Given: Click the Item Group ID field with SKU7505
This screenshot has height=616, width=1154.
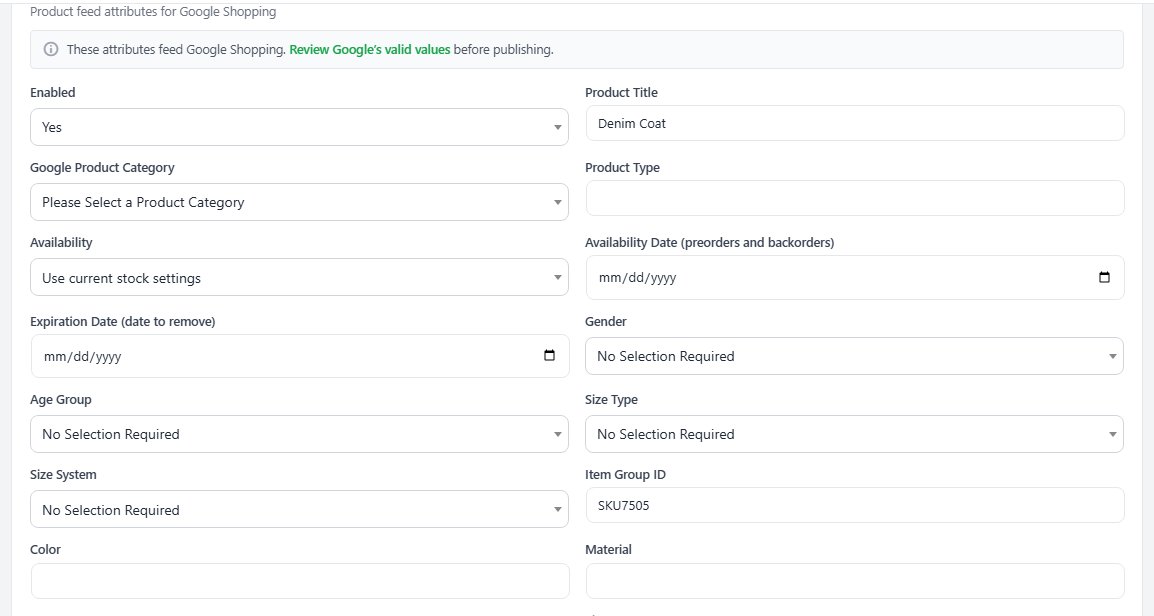Looking at the screenshot, I should click(x=854, y=505).
